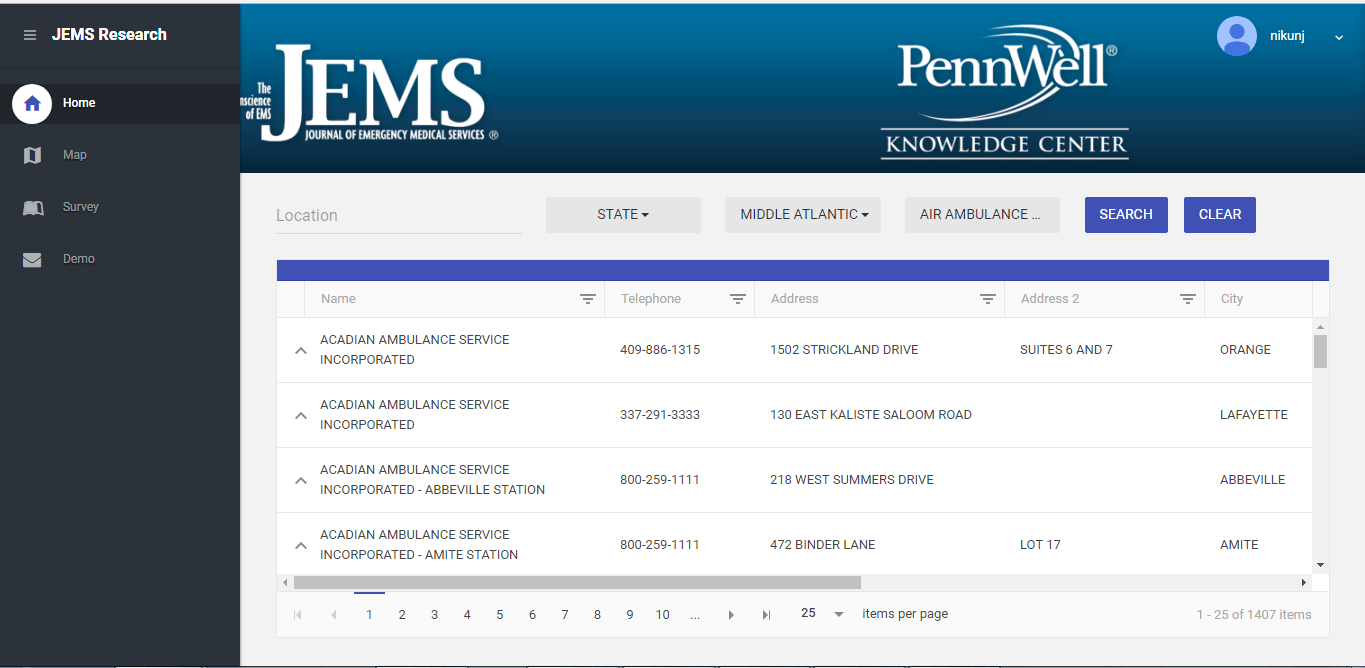Screen dimensions: 1365x668
Task: Open the AIR AMBULANCE type dropdown
Action: click(982, 214)
